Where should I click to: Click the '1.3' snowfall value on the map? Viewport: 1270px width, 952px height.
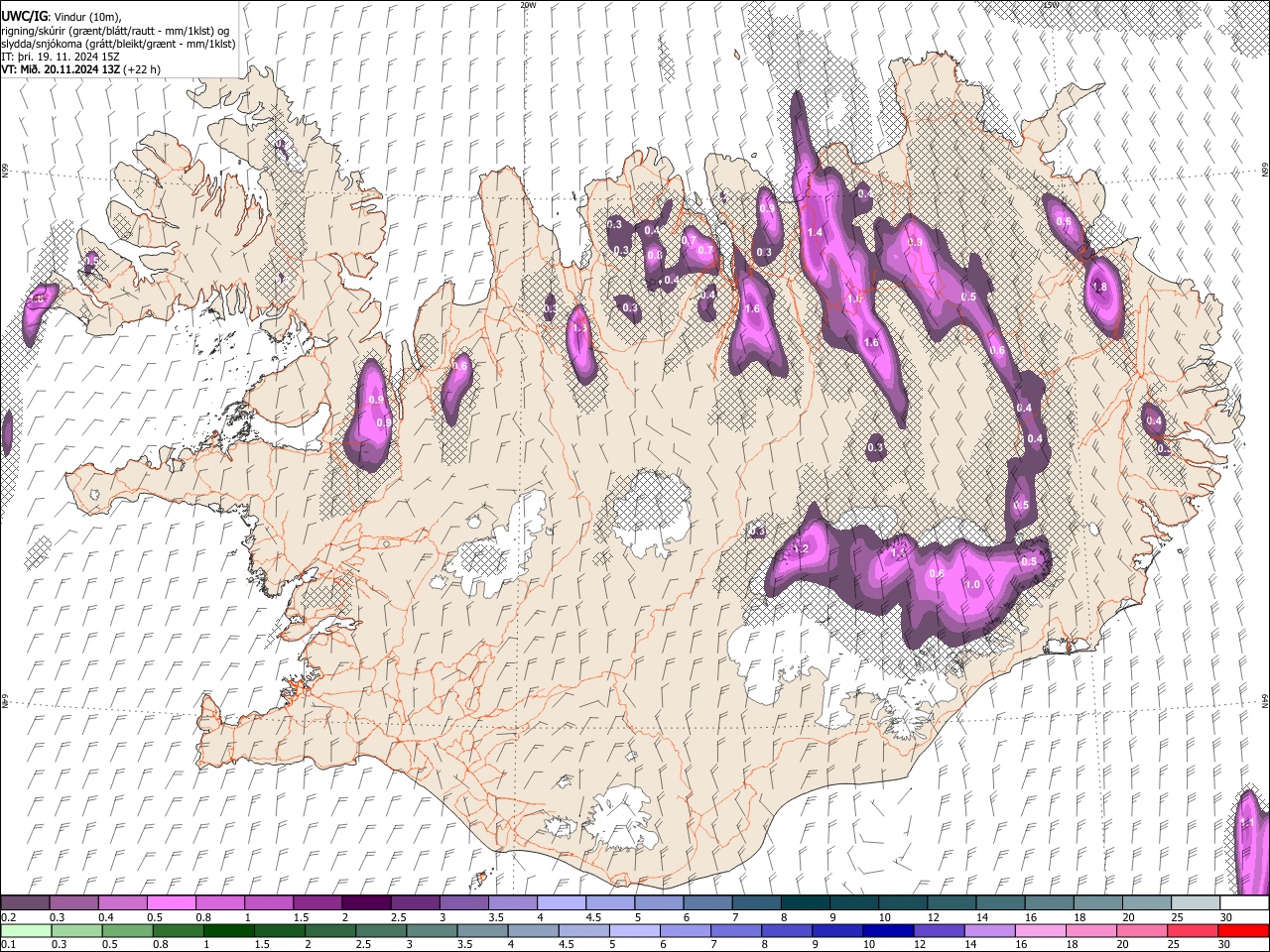[x=580, y=327]
